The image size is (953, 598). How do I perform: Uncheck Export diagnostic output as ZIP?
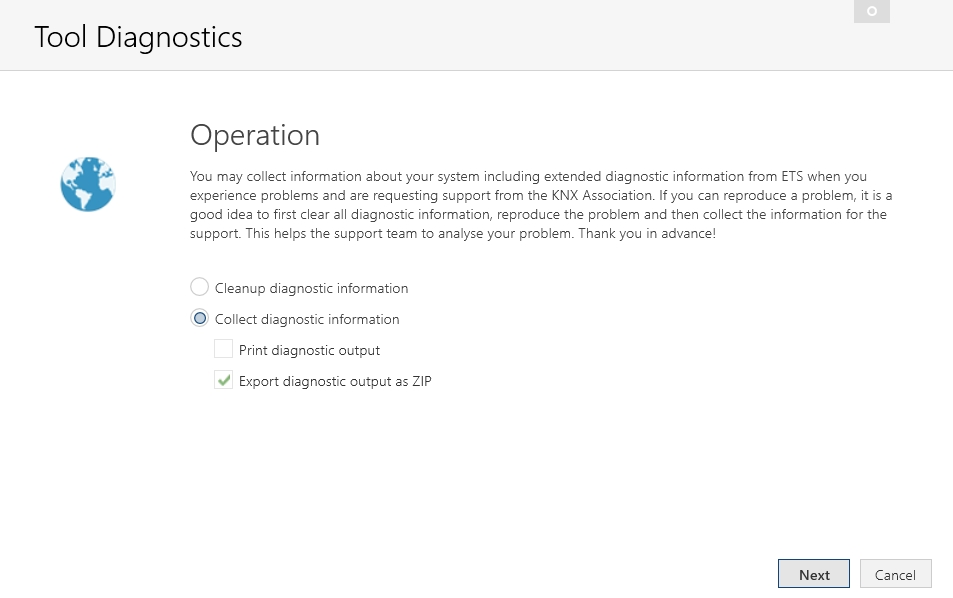tap(223, 380)
